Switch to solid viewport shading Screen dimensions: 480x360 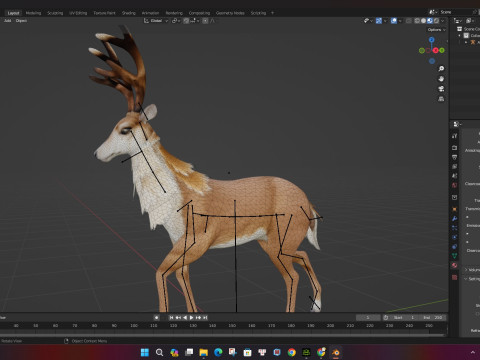[423, 21]
